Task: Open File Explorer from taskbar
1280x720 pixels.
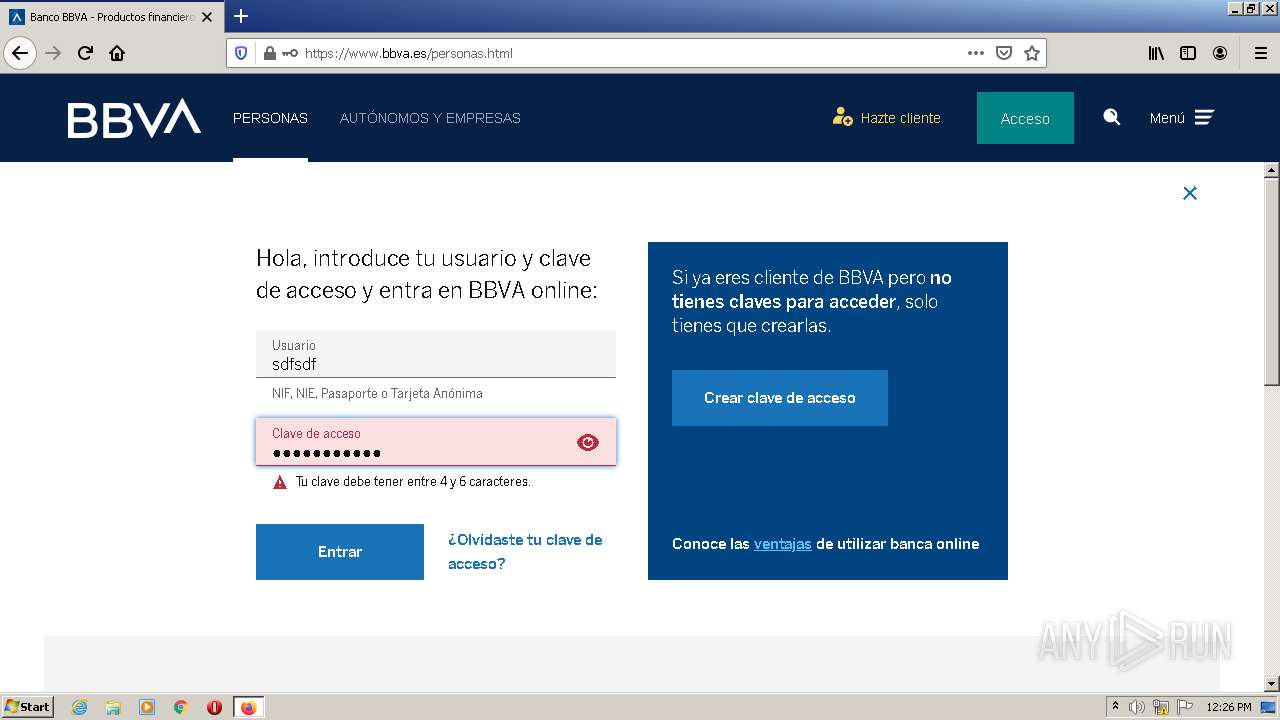Action: (x=113, y=707)
